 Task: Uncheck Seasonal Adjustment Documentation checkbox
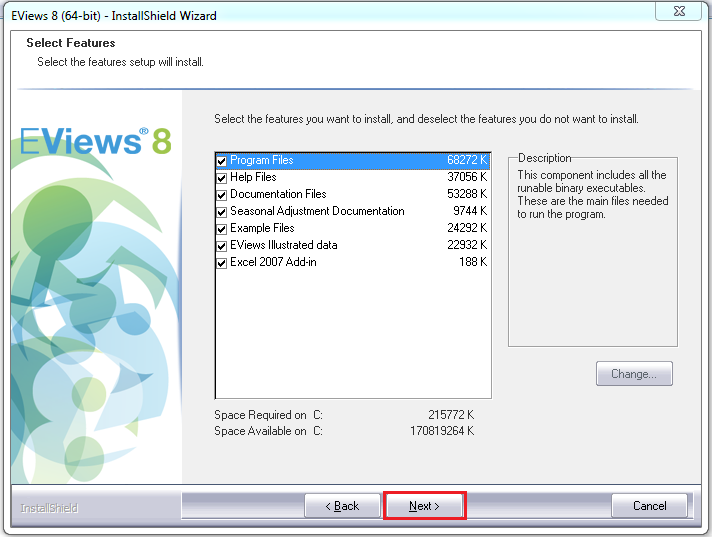click(222, 212)
